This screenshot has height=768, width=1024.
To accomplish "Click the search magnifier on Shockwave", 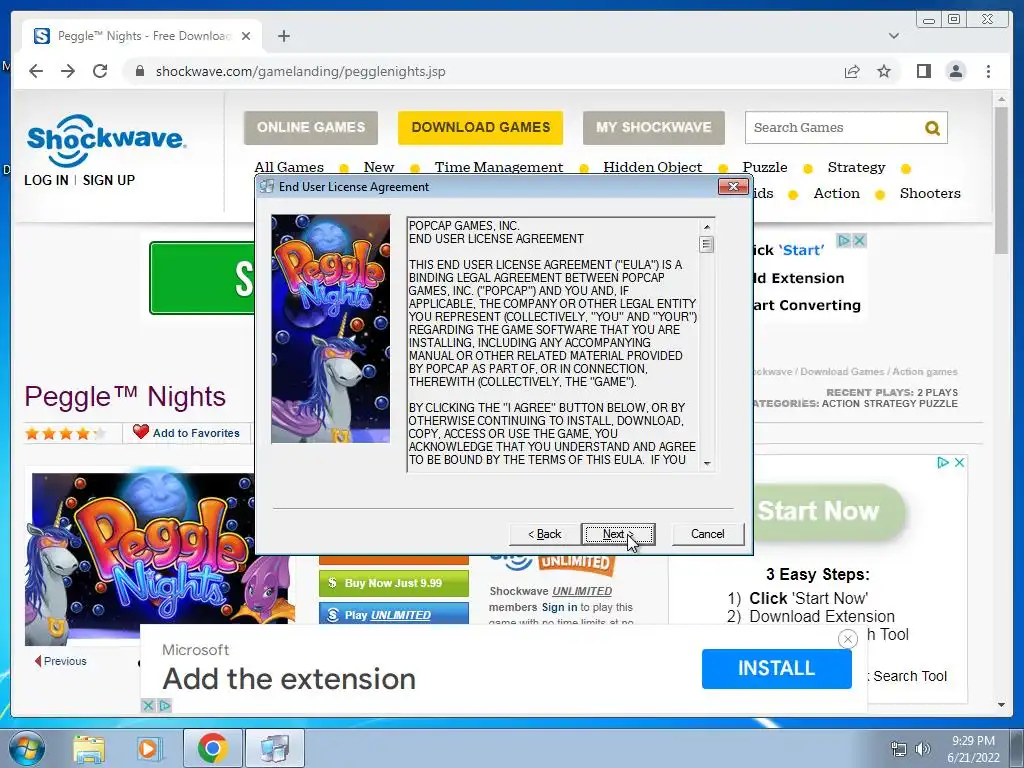I will tap(932, 128).
